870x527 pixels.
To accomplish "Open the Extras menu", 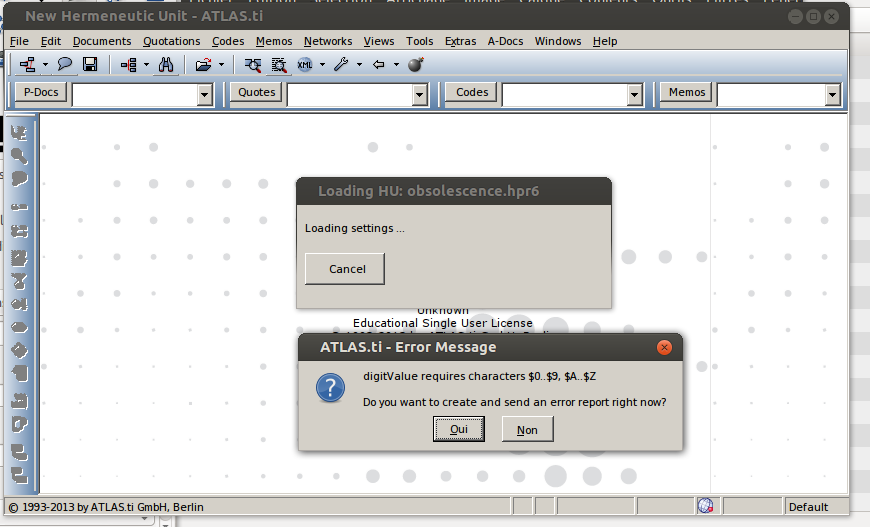I will click(461, 41).
